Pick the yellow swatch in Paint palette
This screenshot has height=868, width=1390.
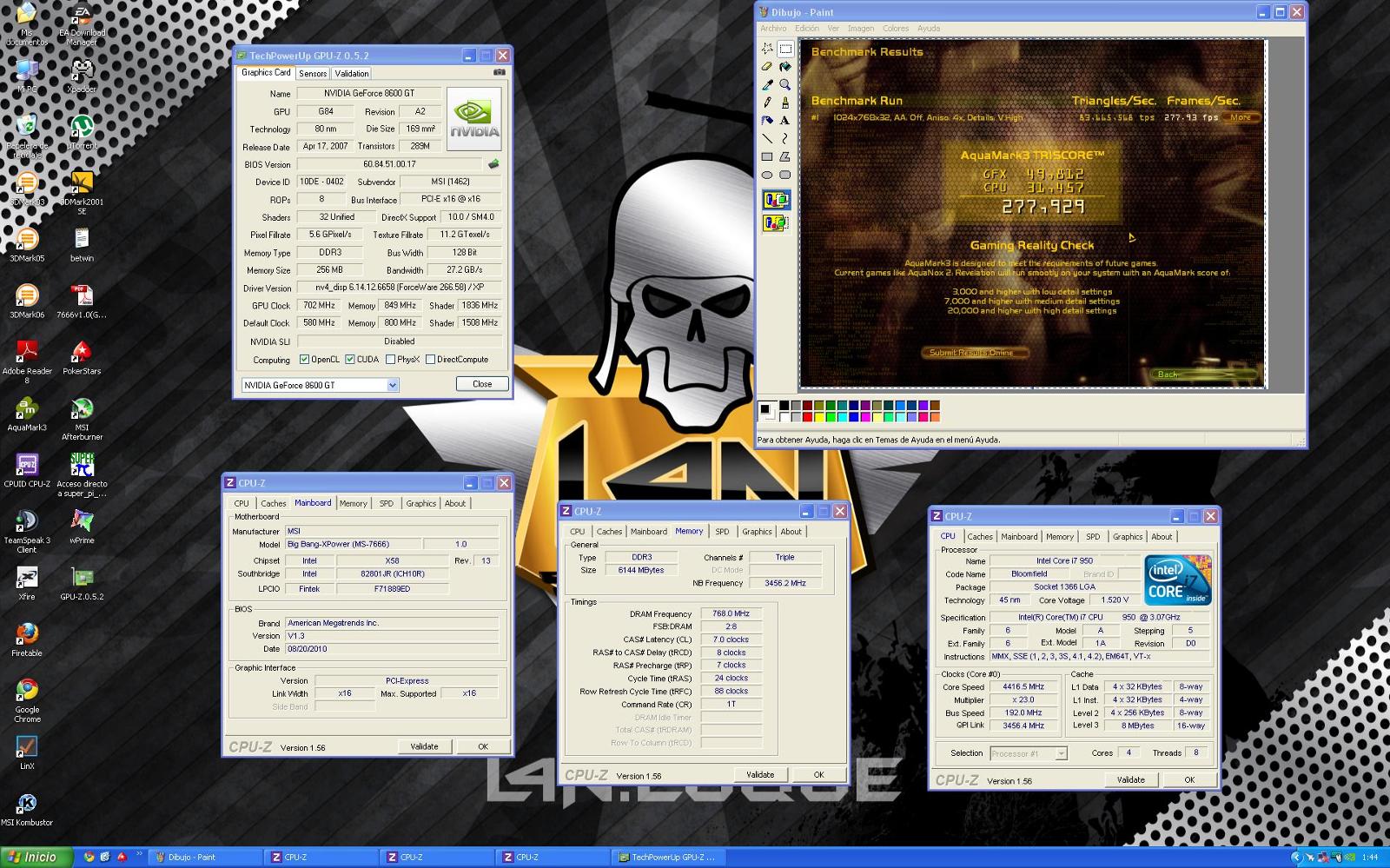coord(819,417)
